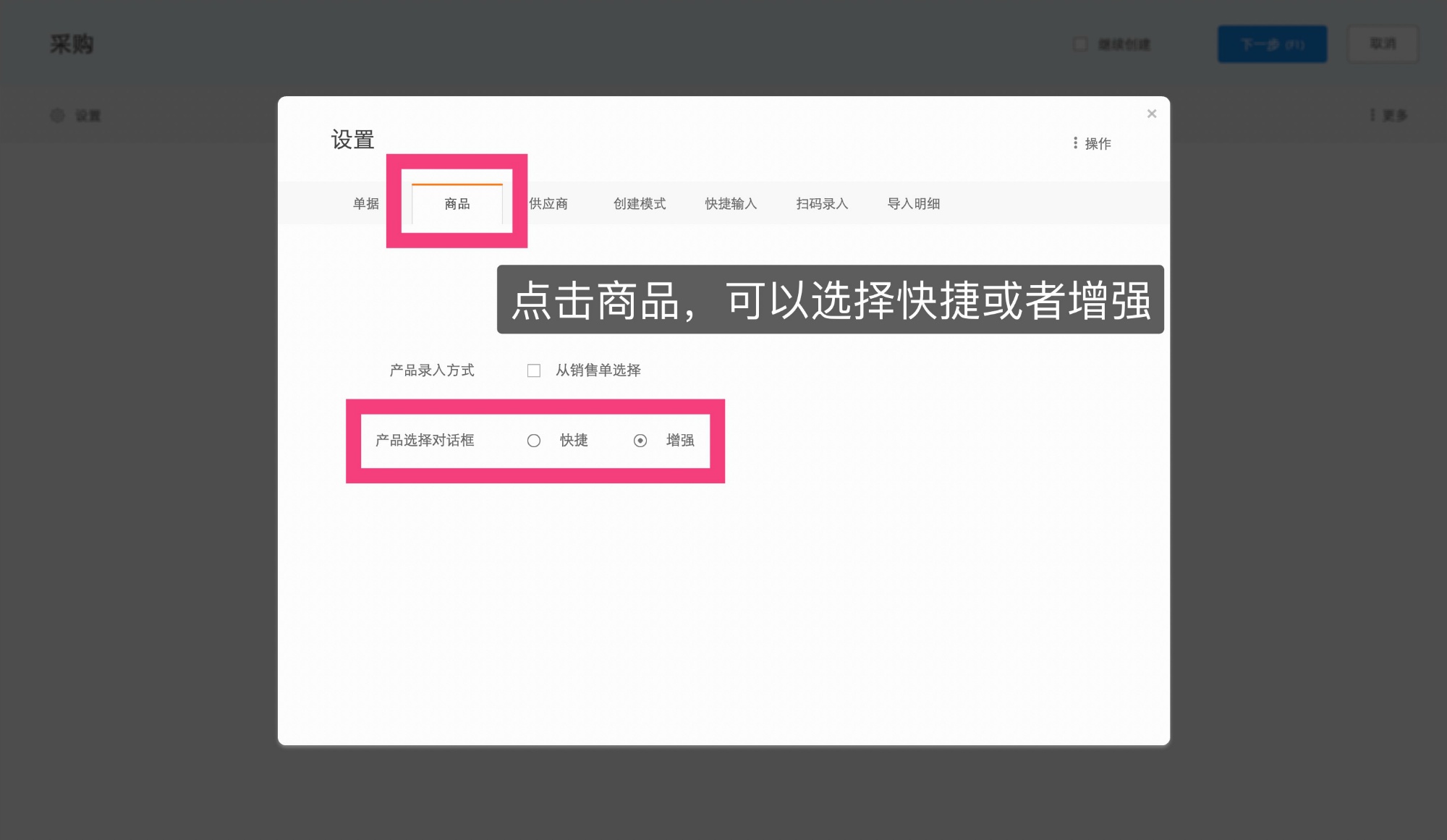Check the 继续创建 checkbox
The image size is (1447, 840).
click(1079, 44)
